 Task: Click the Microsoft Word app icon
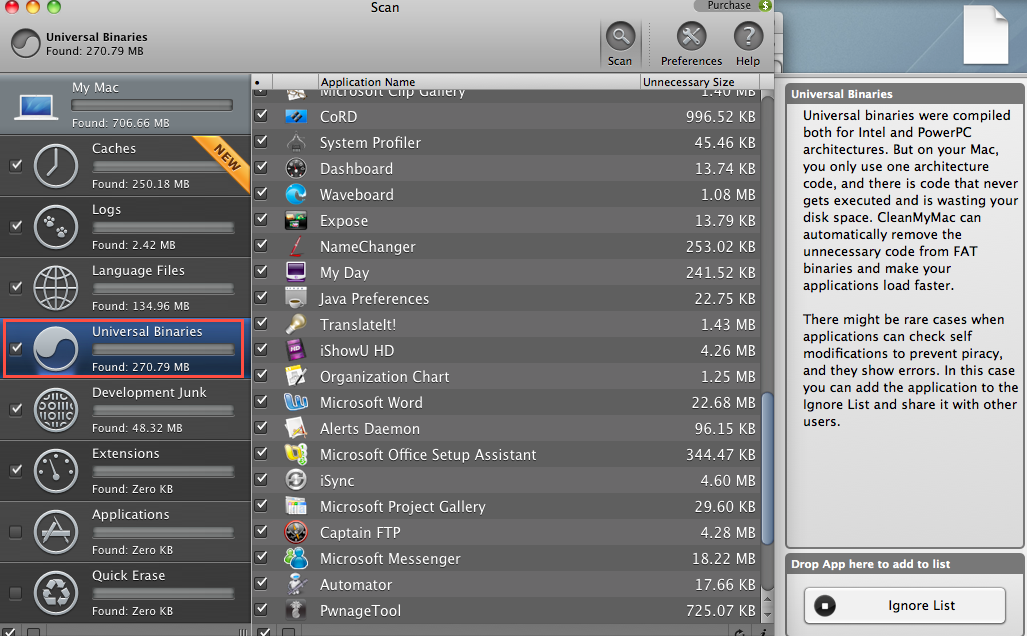(296, 402)
